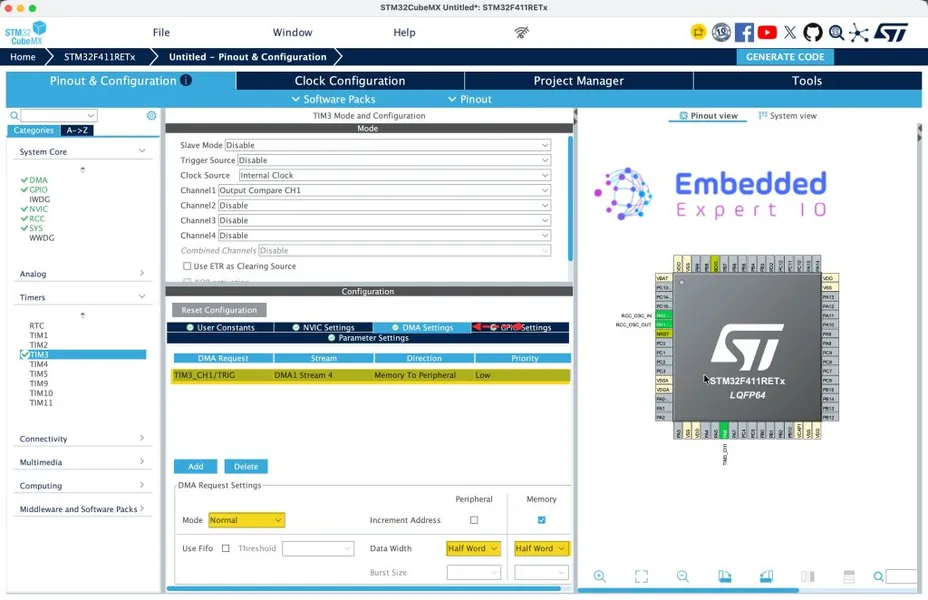
Task: Open the Trigger Source dropdown
Action: pos(394,160)
